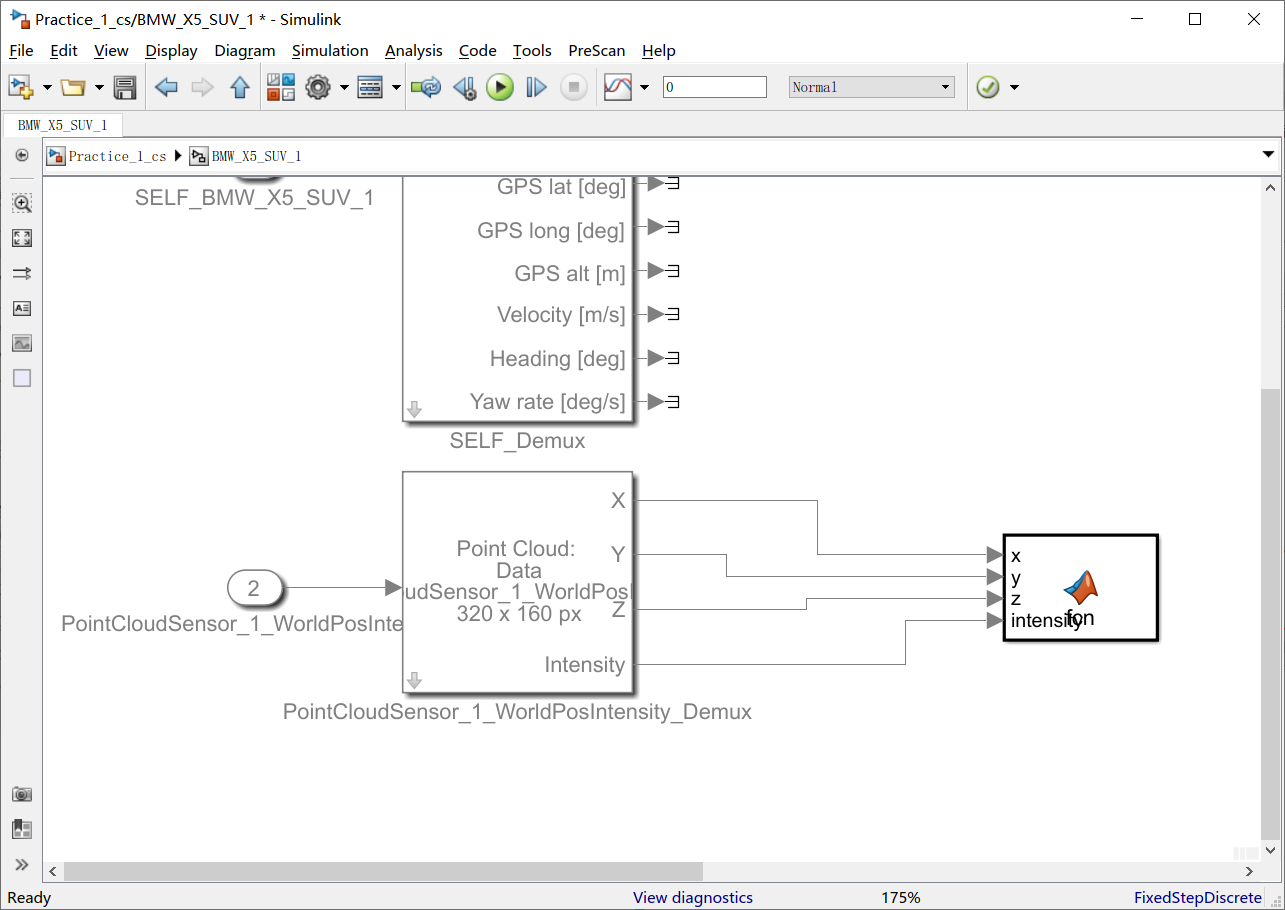
Task: Click the New Model toolbar icon
Action: point(21,87)
